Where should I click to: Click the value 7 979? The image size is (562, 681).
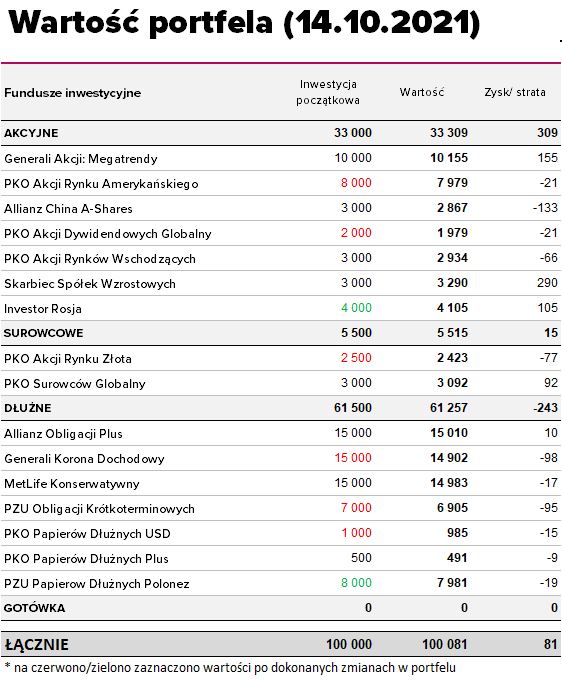(x=452, y=183)
